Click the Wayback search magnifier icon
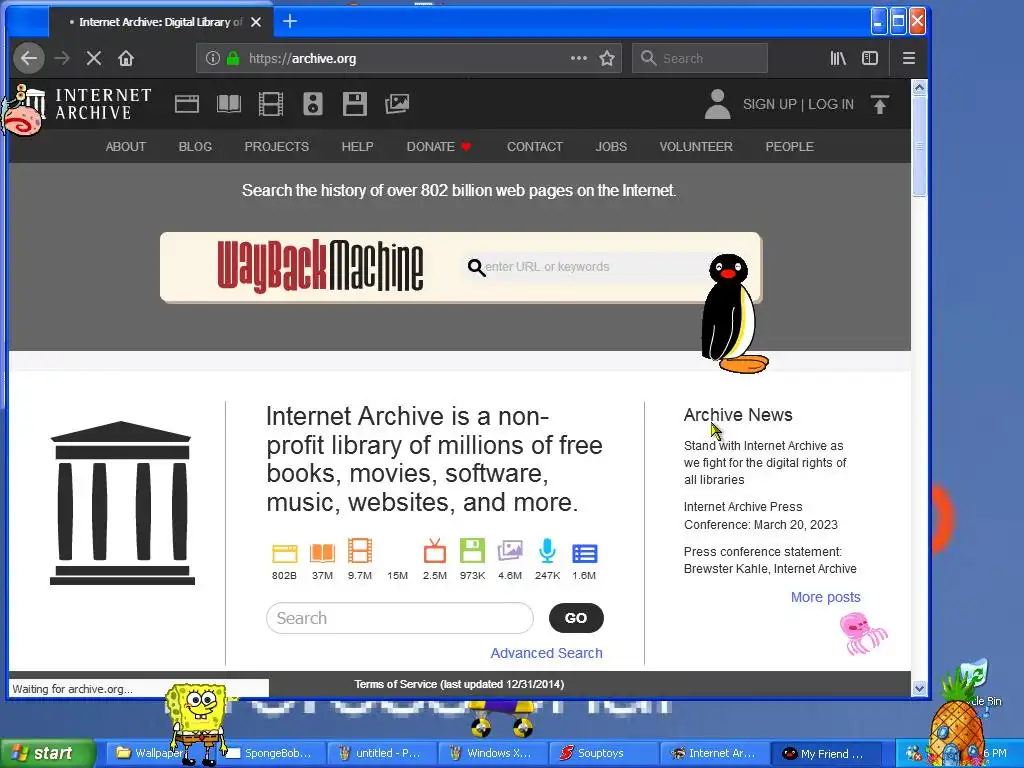Viewport: 1024px width, 768px height. (x=476, y=267)
